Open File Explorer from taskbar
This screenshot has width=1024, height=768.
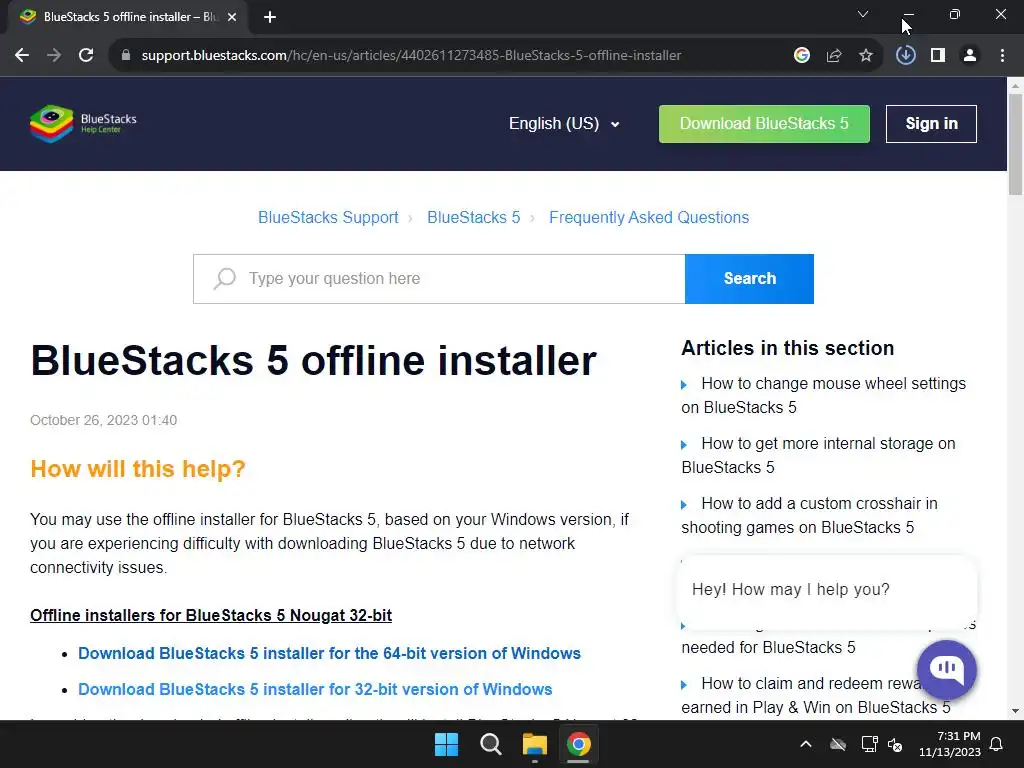(x=535, y=744)
